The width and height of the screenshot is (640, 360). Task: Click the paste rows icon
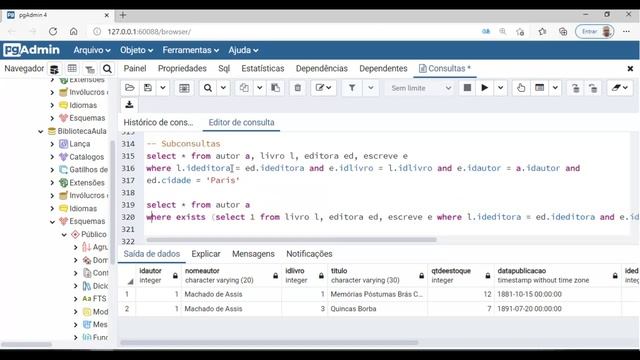tap(276, 88)
